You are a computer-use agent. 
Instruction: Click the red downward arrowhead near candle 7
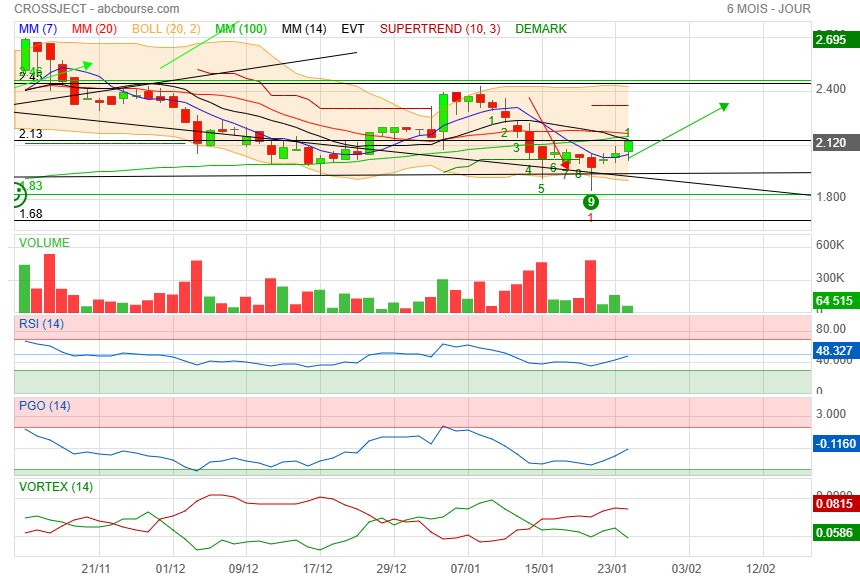pyautogui.click(x=565, y=164)
